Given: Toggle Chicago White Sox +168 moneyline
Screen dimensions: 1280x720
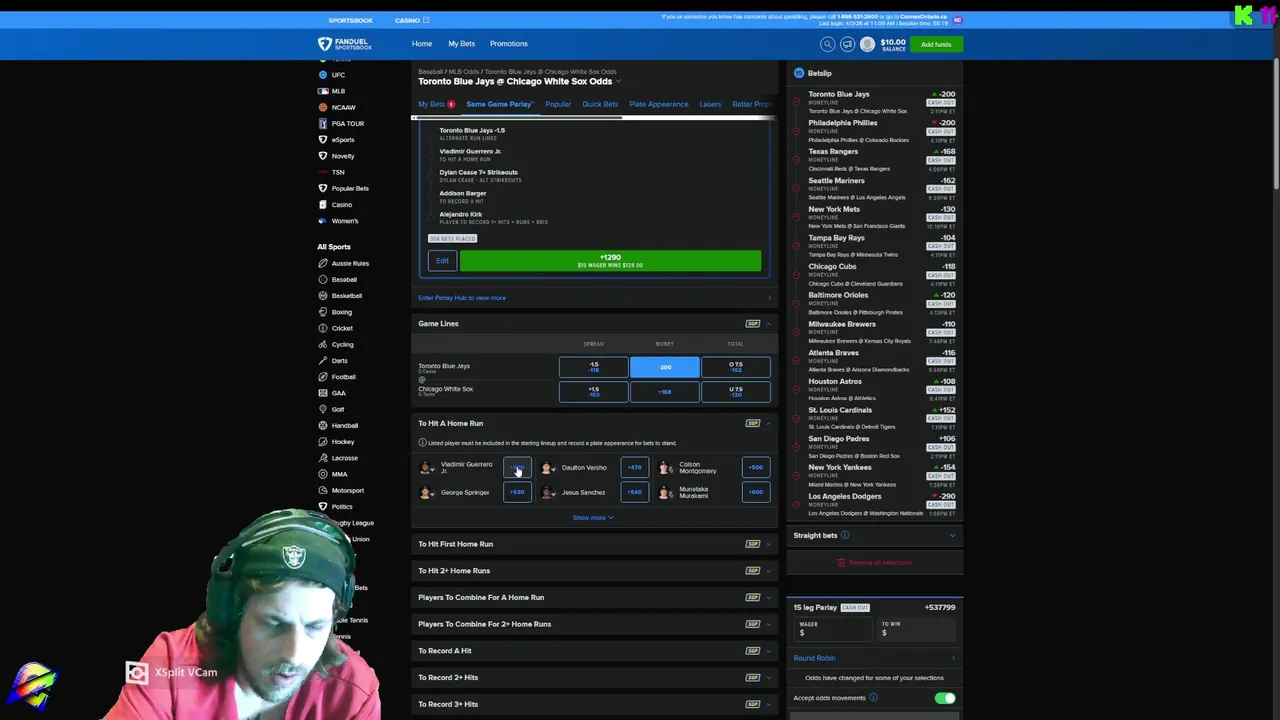Looking at the screenshot, I should tap(664, 392).
